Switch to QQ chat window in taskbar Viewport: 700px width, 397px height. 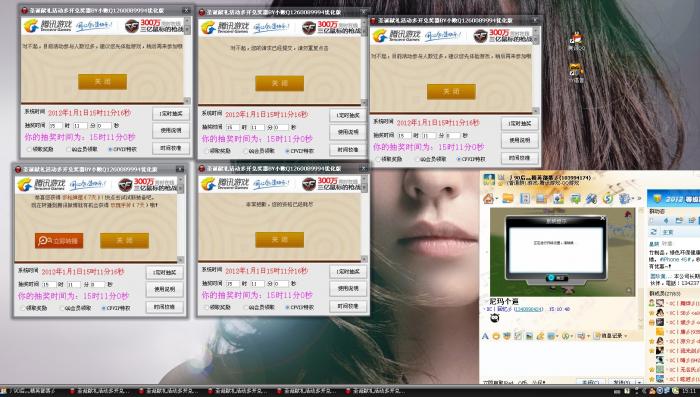point(32,391)
